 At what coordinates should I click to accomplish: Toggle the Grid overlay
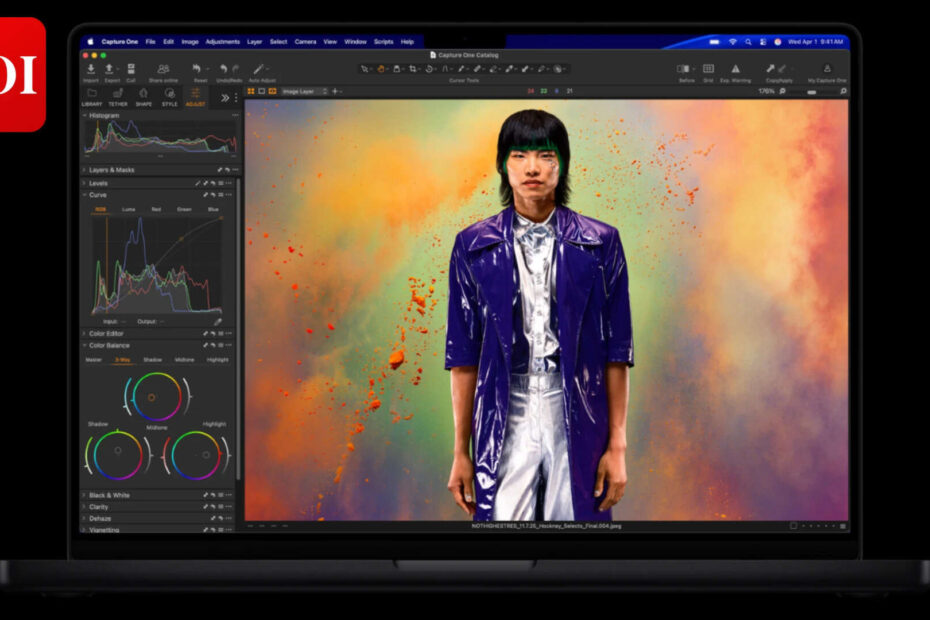708,69
